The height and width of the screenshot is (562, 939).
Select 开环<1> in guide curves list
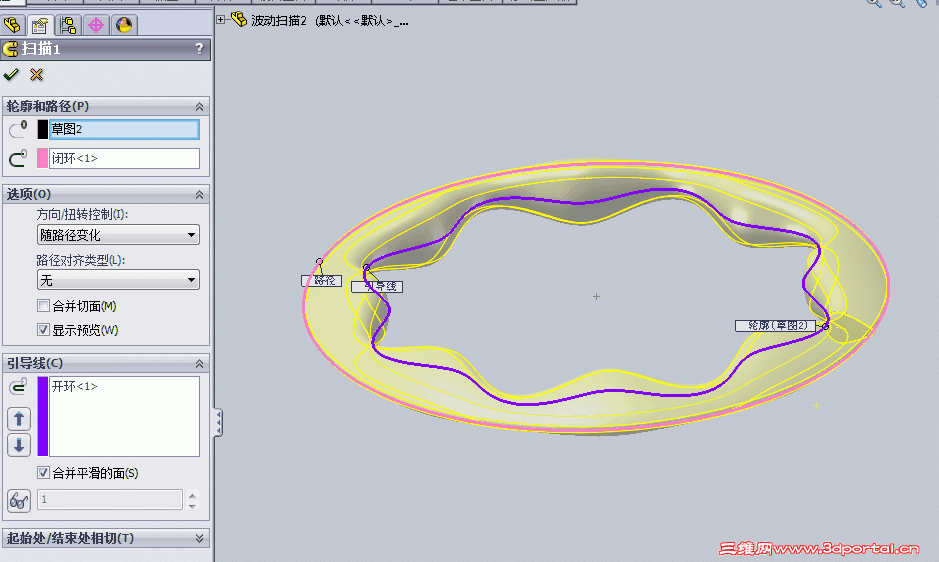[75, 386]
